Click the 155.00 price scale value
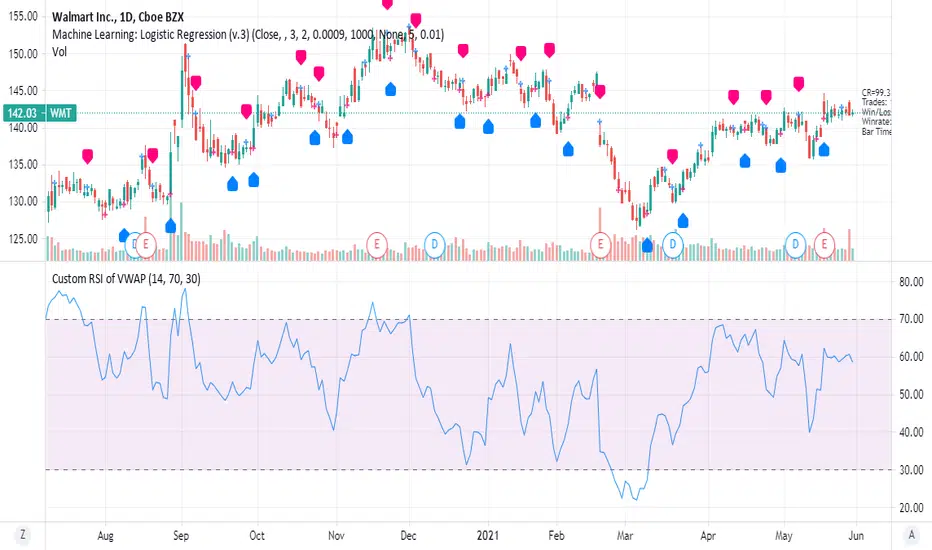This screenshot has width=932, height=550. (x=23, y=17)
